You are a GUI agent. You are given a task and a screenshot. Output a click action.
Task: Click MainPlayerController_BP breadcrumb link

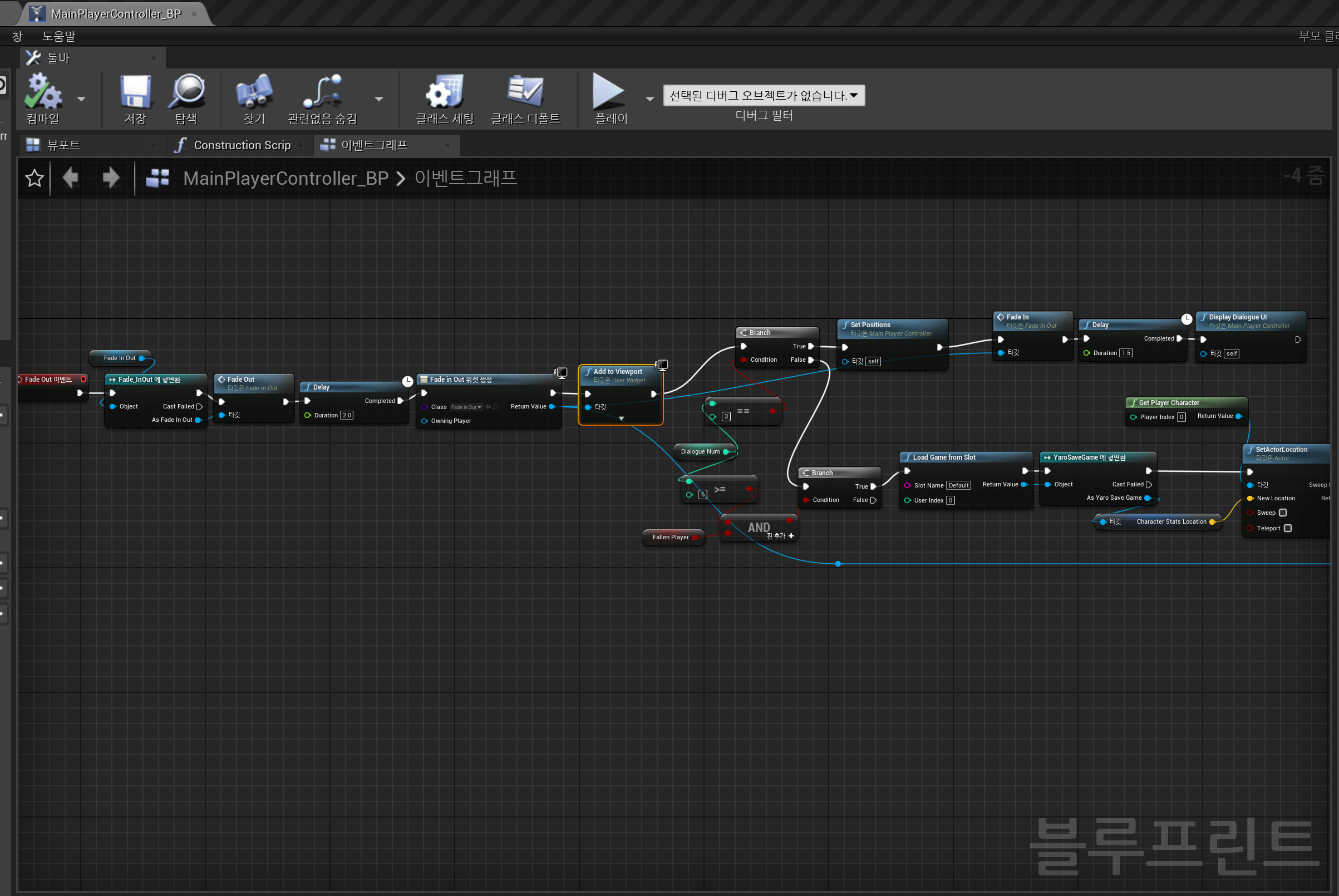click(285, 178)
